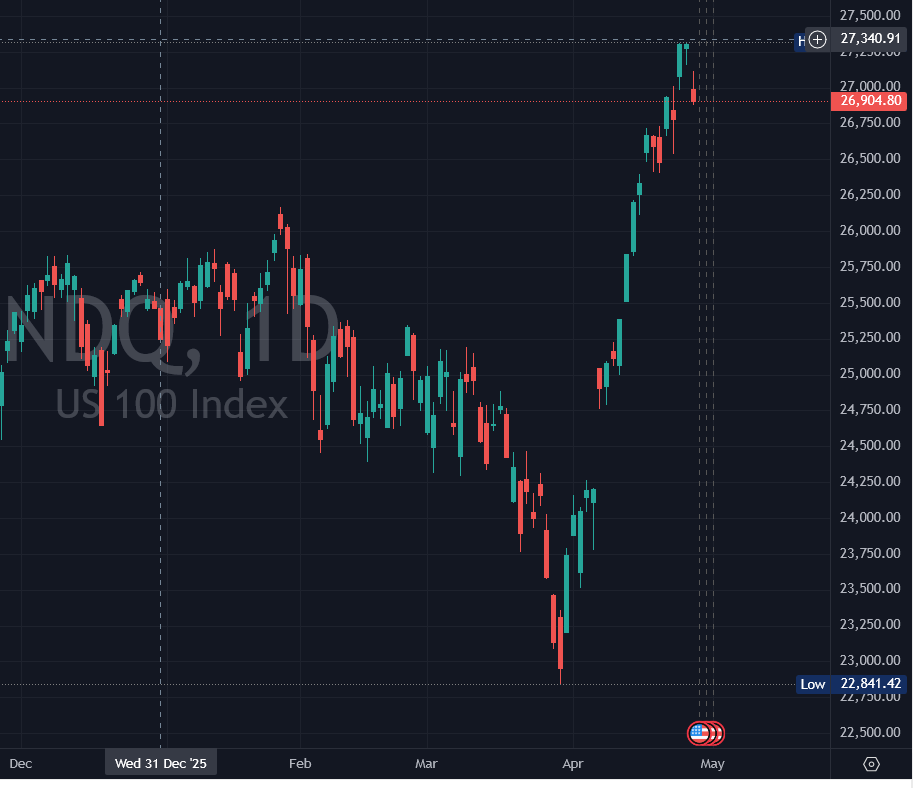Click the Wed 31 Dec '25 date label
913x788 pixels.
(161, 763)
